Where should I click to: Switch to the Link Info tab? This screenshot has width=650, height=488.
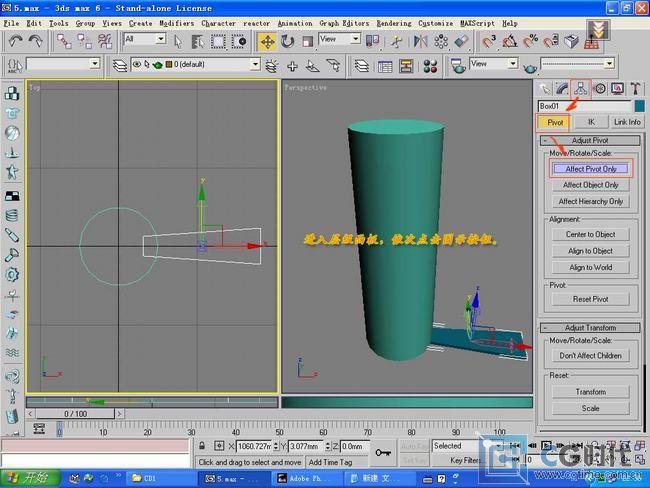627,122
